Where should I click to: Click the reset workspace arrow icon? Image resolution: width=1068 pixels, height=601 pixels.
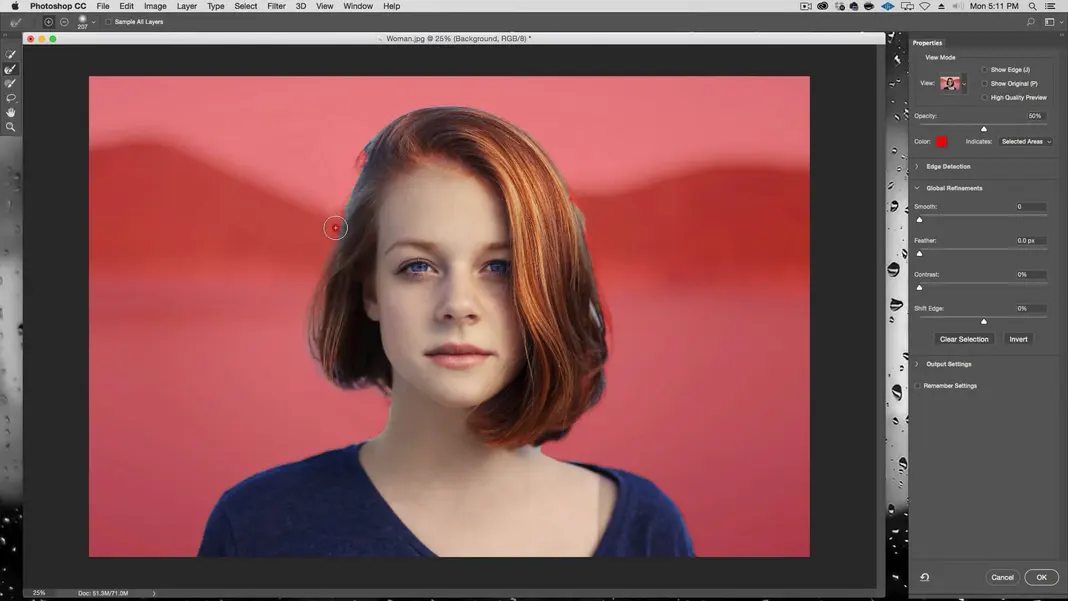click(924, 577)
